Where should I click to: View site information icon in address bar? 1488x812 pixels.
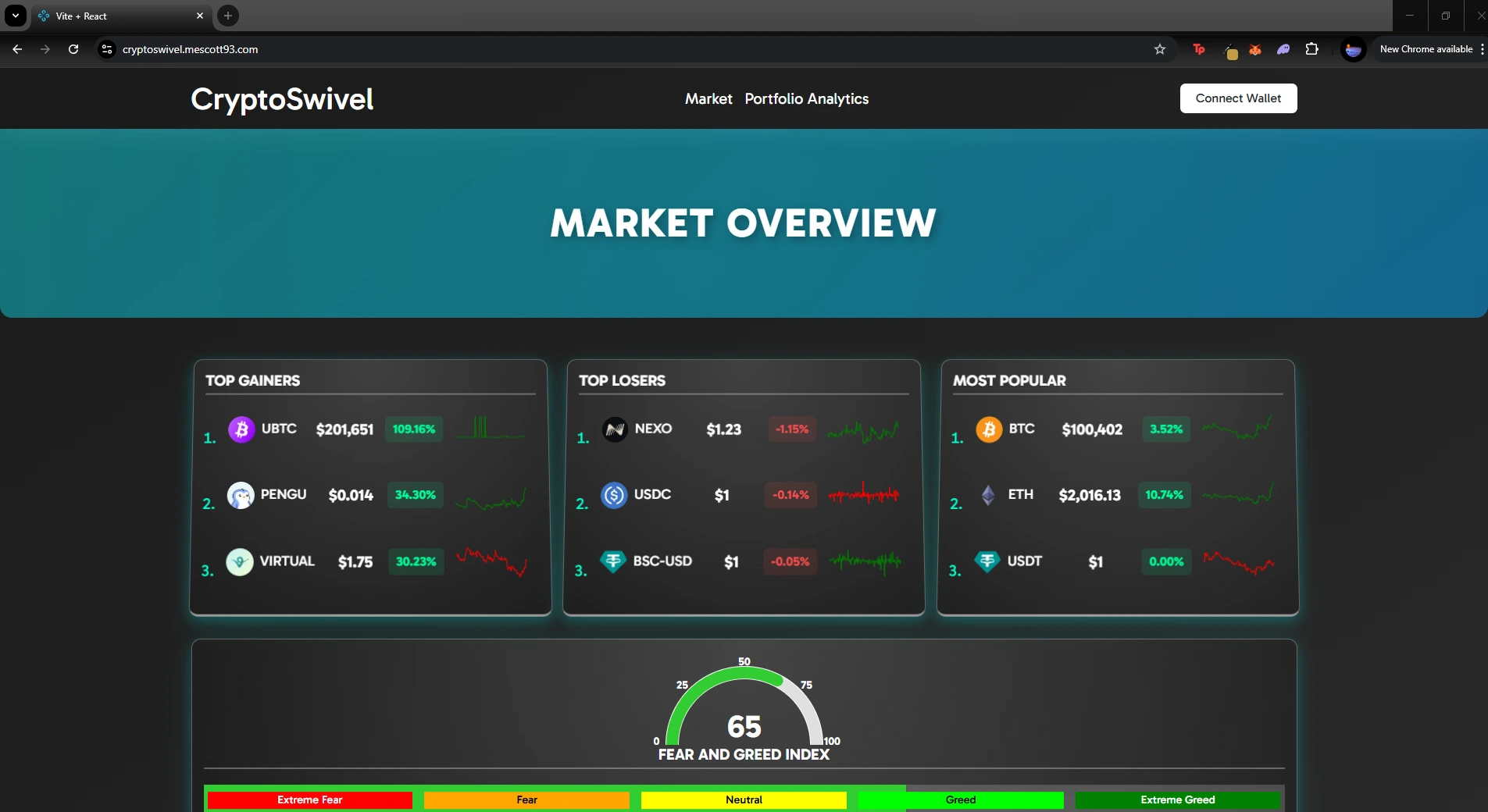point(107,49)
